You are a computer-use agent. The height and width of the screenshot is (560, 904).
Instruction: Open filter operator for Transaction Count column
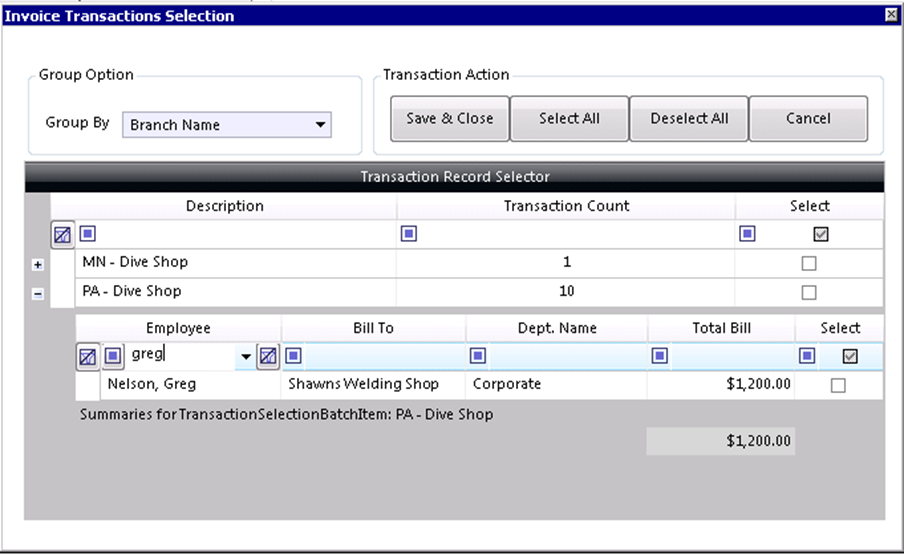coord(409,234)
